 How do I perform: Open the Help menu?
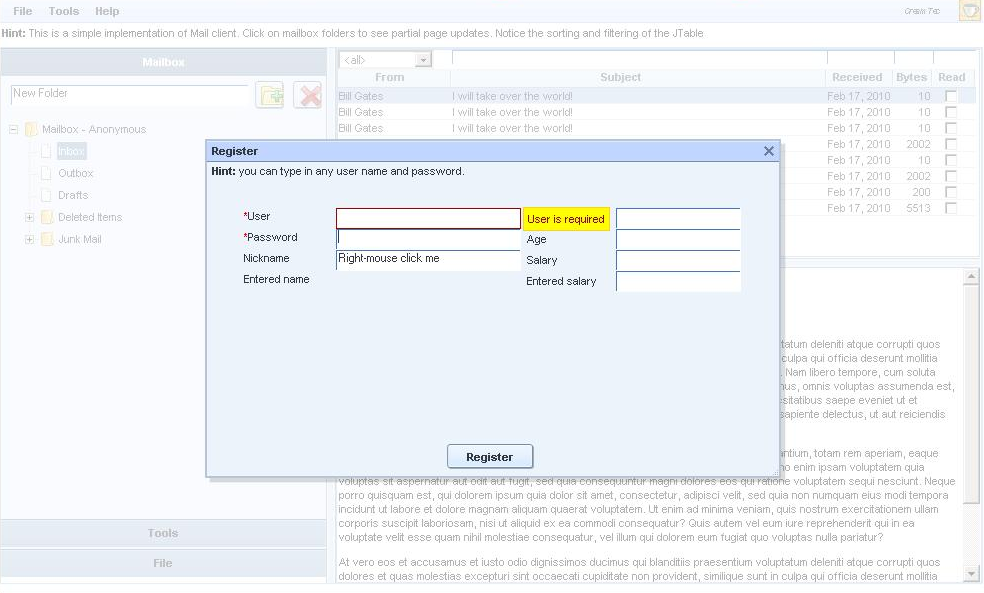click(x=107, y=11)
